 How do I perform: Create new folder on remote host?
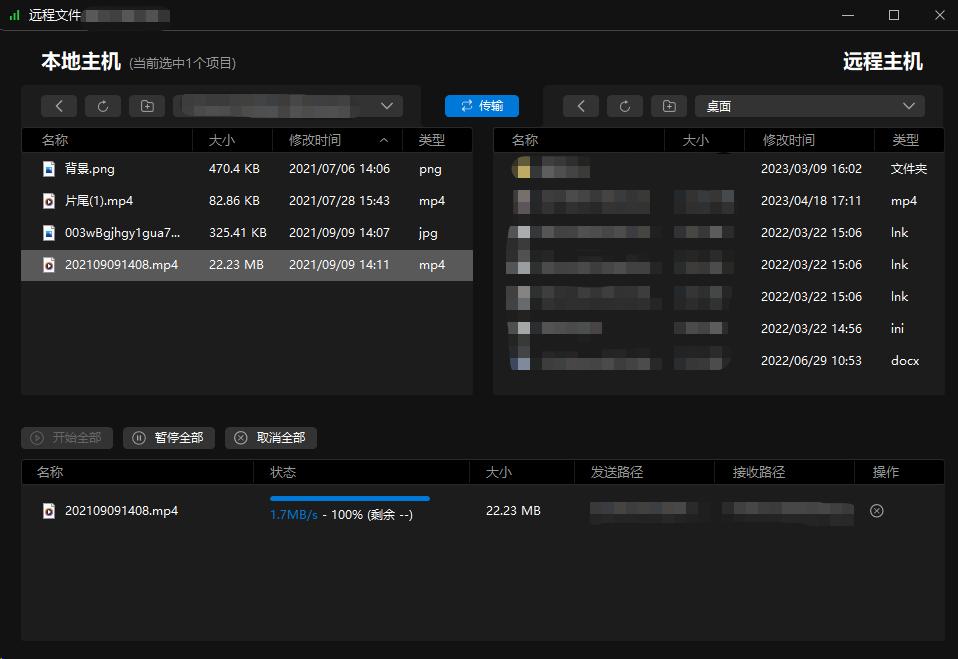[669, 106]
